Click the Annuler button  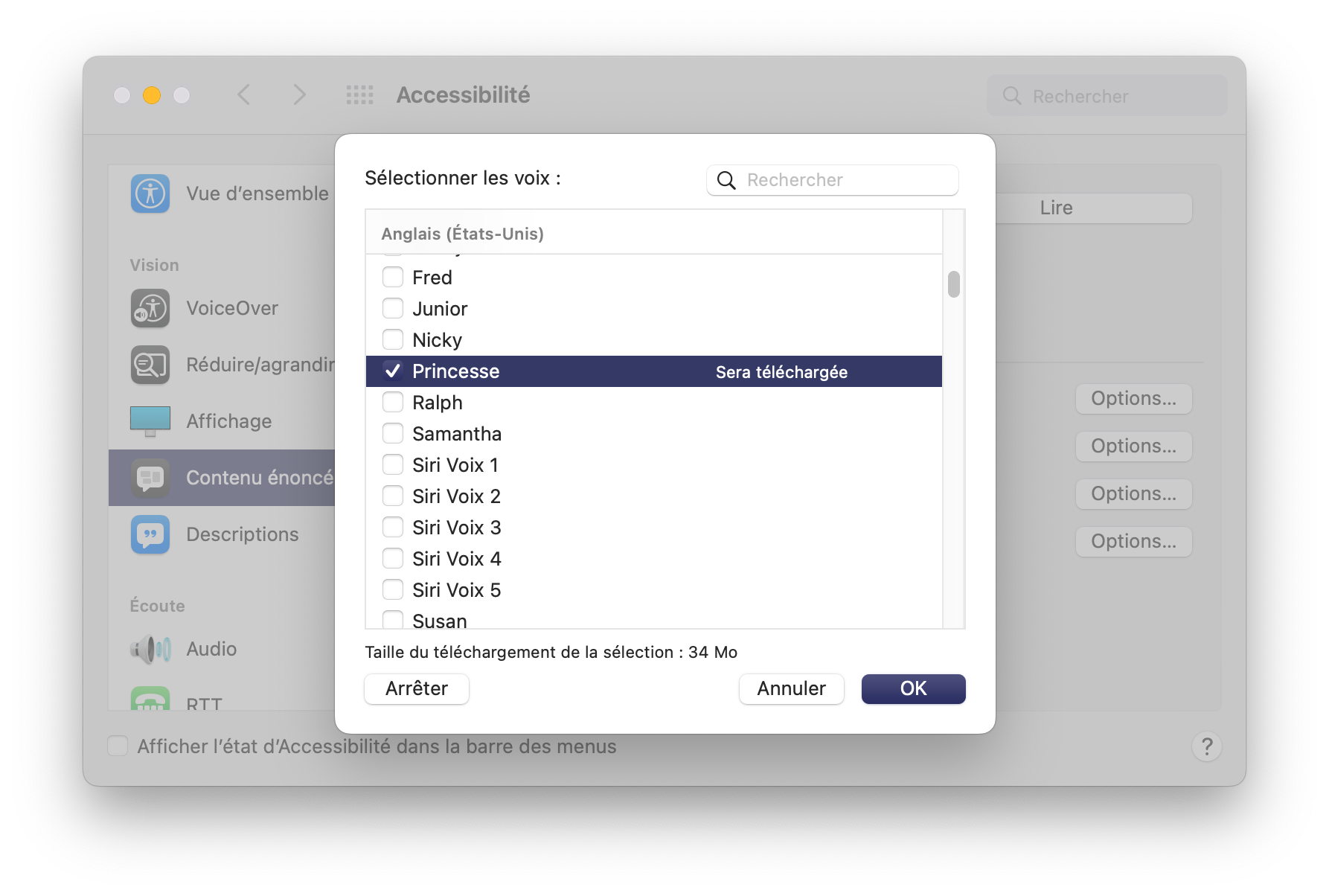792,688
